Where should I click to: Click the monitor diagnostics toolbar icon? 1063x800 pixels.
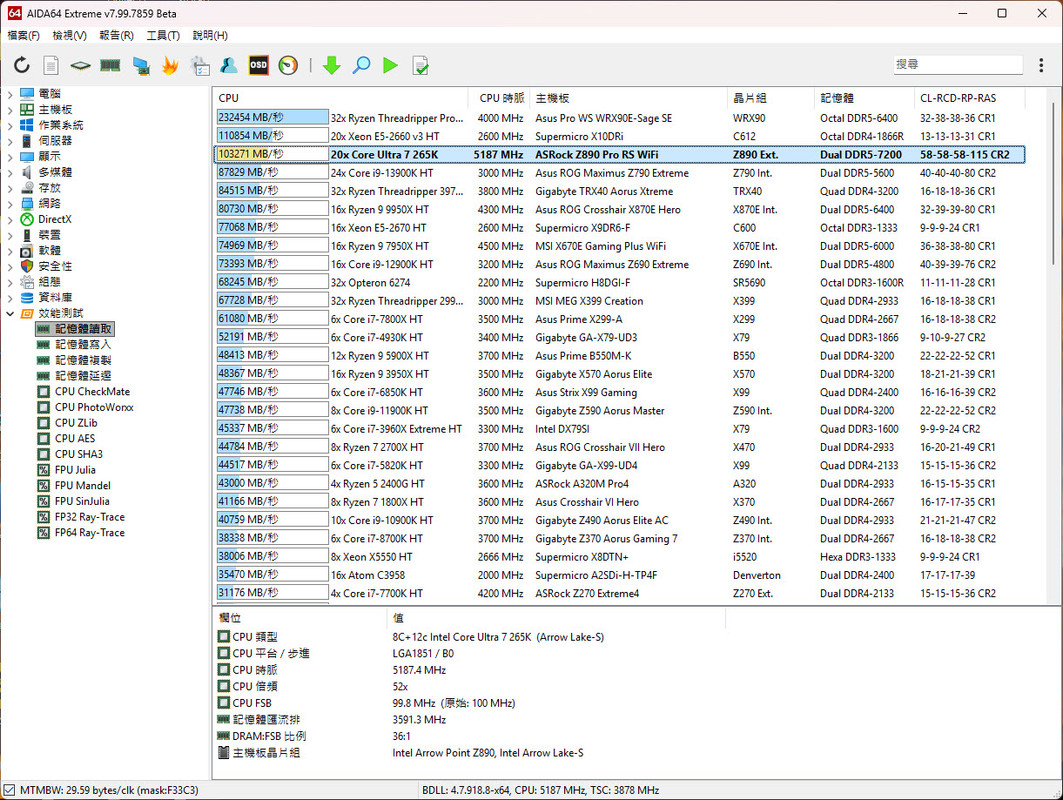[141, 66]
